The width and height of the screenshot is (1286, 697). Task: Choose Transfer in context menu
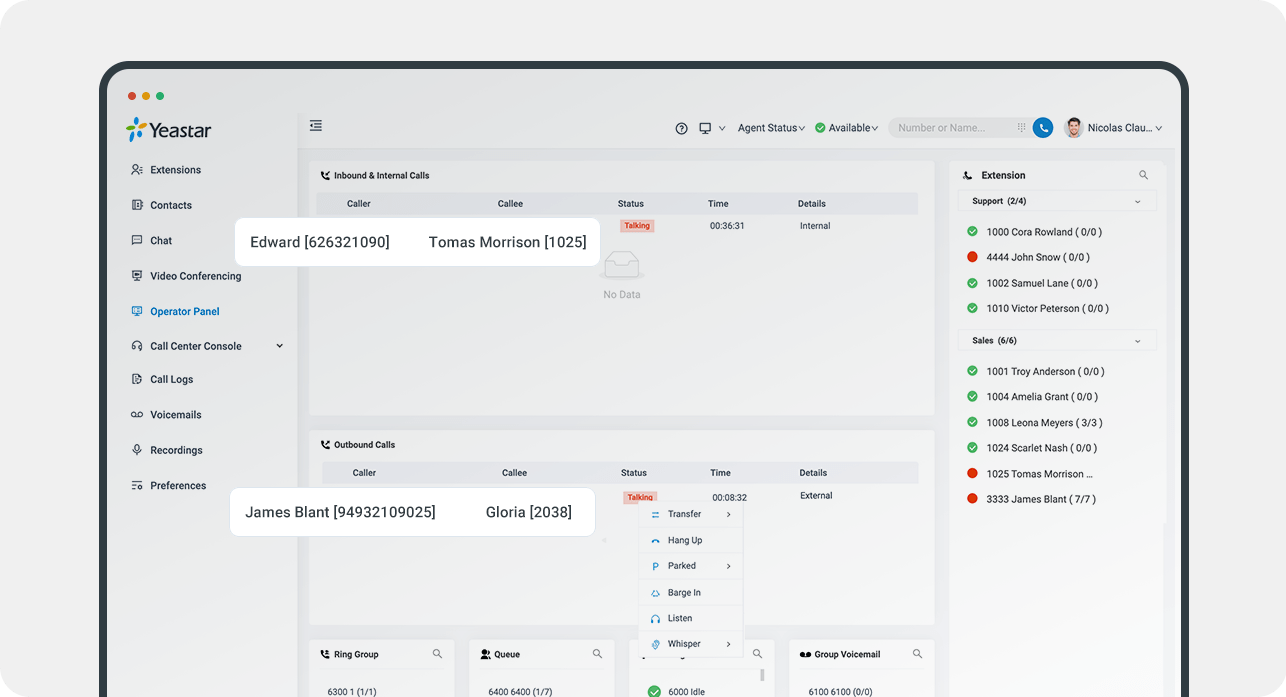[691, 515]
